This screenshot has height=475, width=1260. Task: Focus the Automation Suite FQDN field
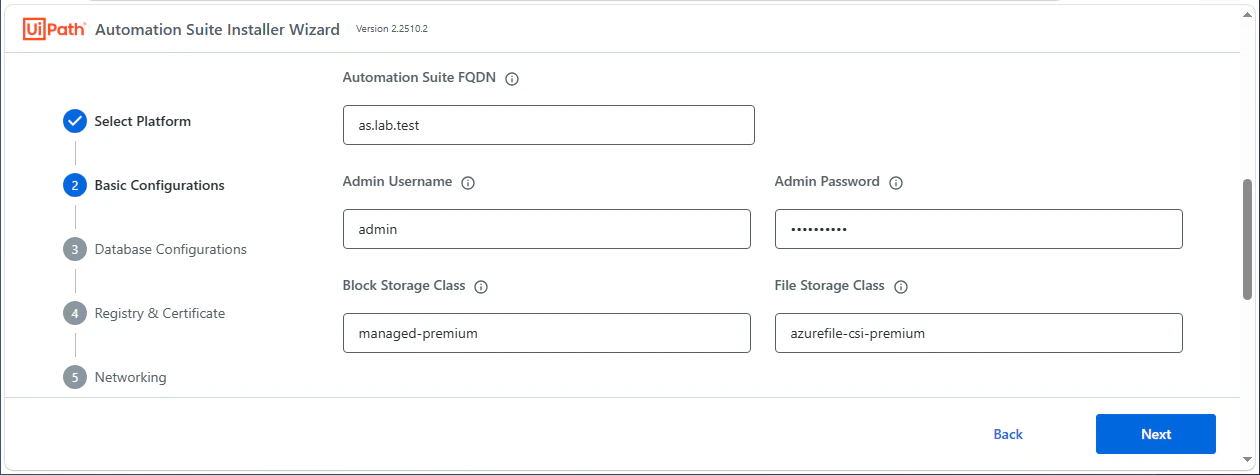548,125
